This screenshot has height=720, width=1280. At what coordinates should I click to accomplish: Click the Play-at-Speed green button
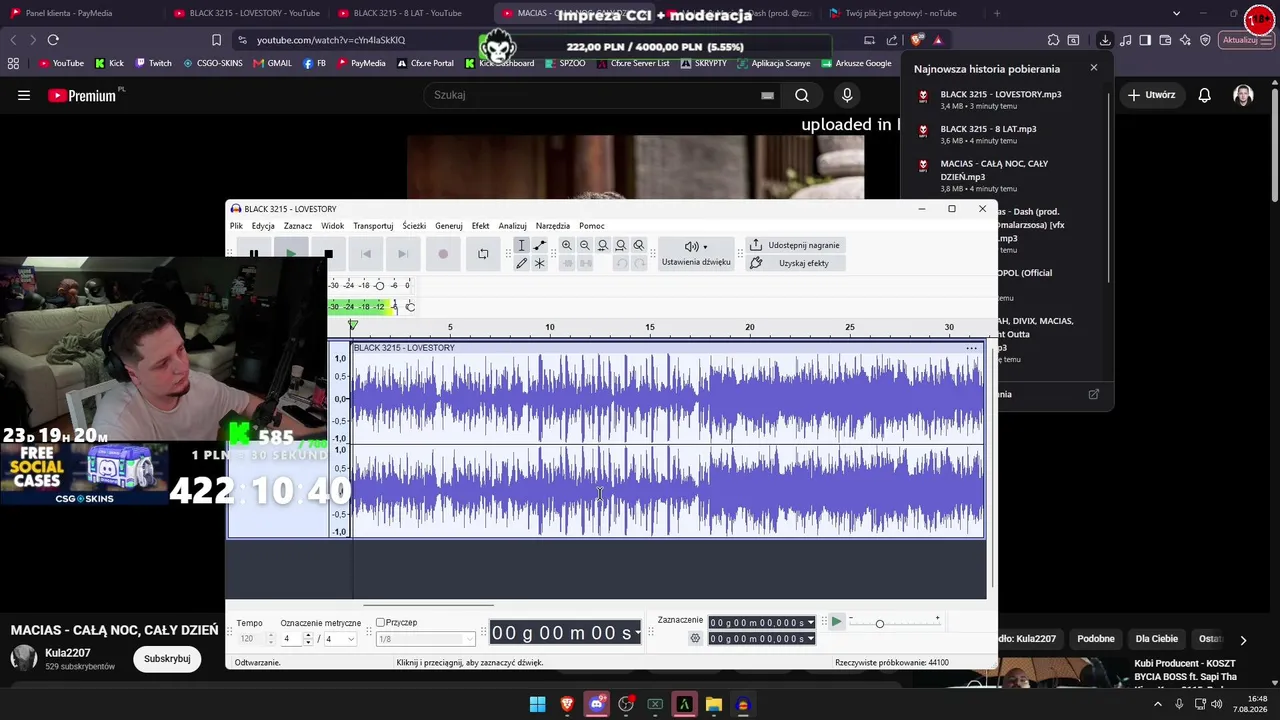pyautogui.click(x=837, y=622)
